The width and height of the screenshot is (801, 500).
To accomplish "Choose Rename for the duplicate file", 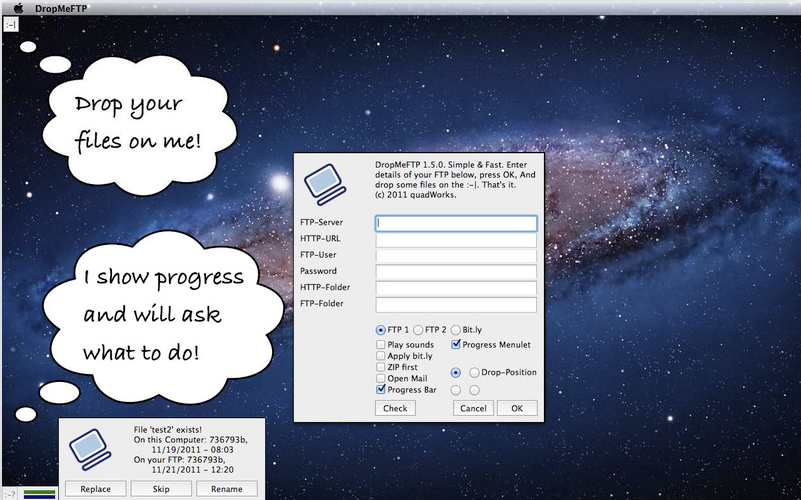I will tap(227, 489).
